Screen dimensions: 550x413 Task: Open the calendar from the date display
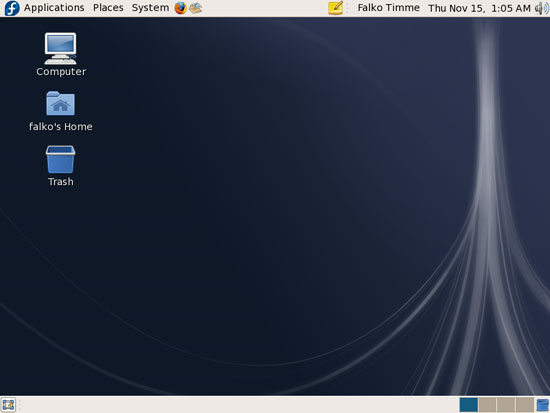pyautogui.click(x=479, y=8)
